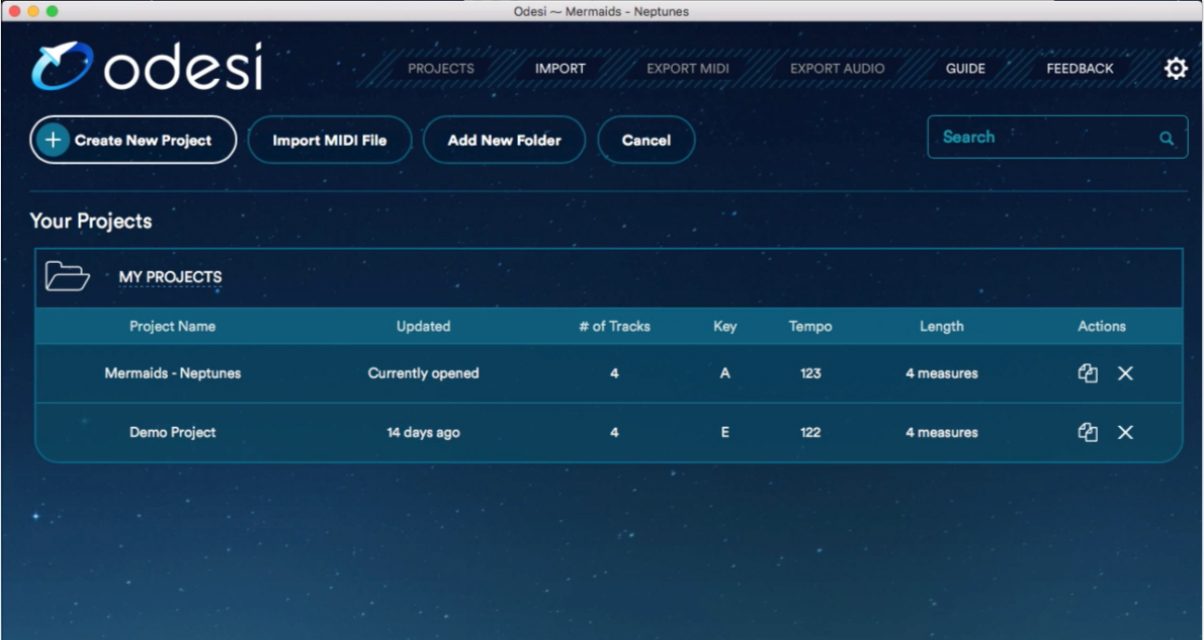Click the track count for Mermaids - Neptunes
1204x640 pixels.
[x=614, y=373]
